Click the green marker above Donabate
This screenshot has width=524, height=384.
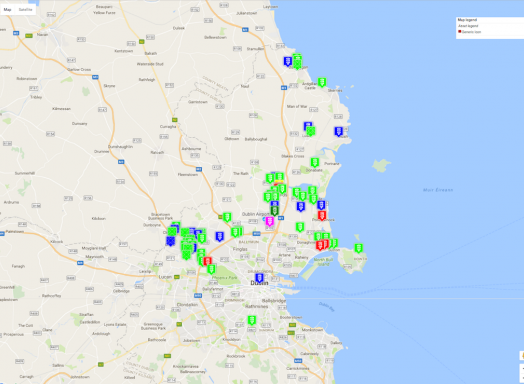tap(315, 162)
